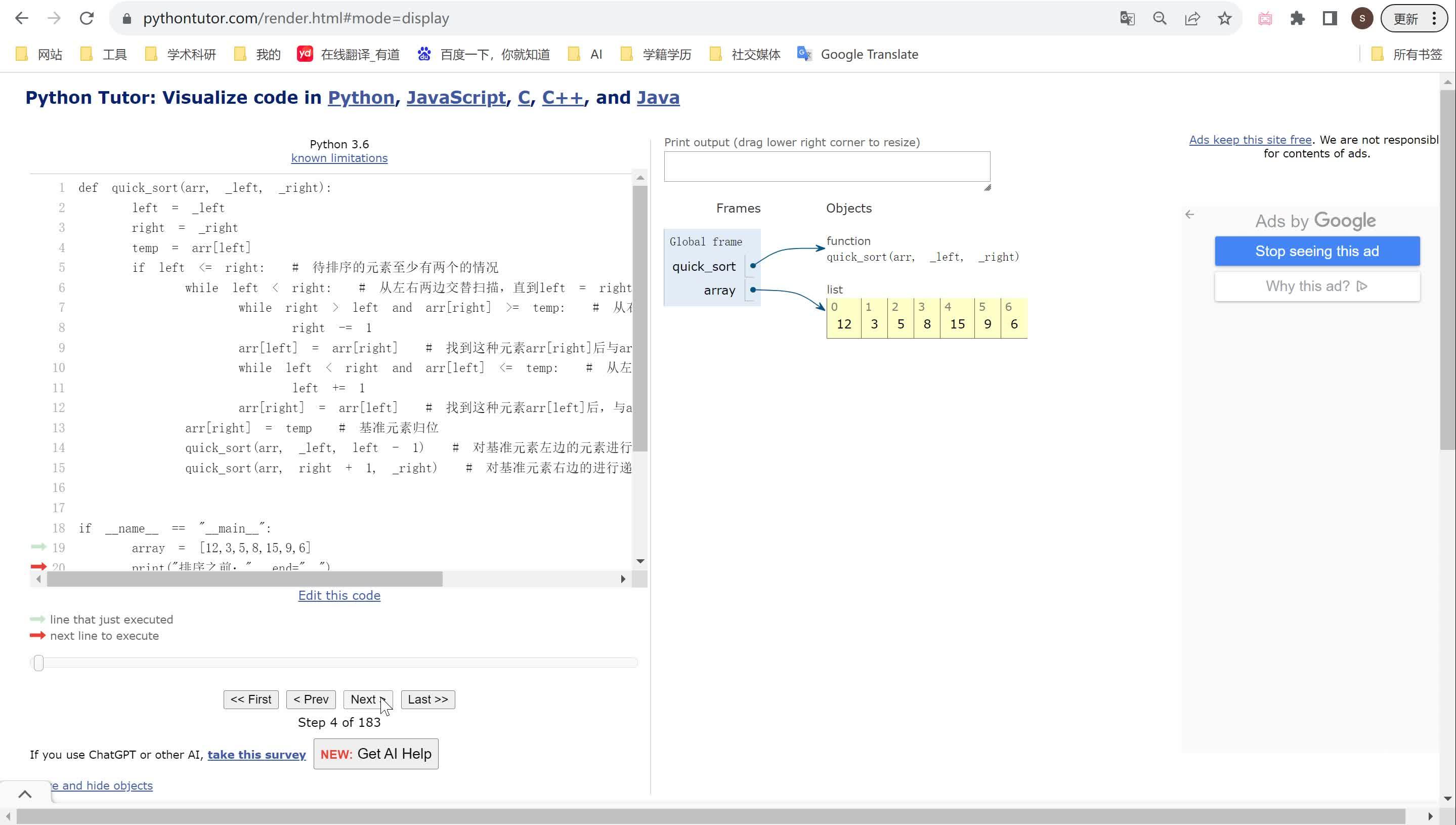Click the share page icon

click(x=1192, y=19)
